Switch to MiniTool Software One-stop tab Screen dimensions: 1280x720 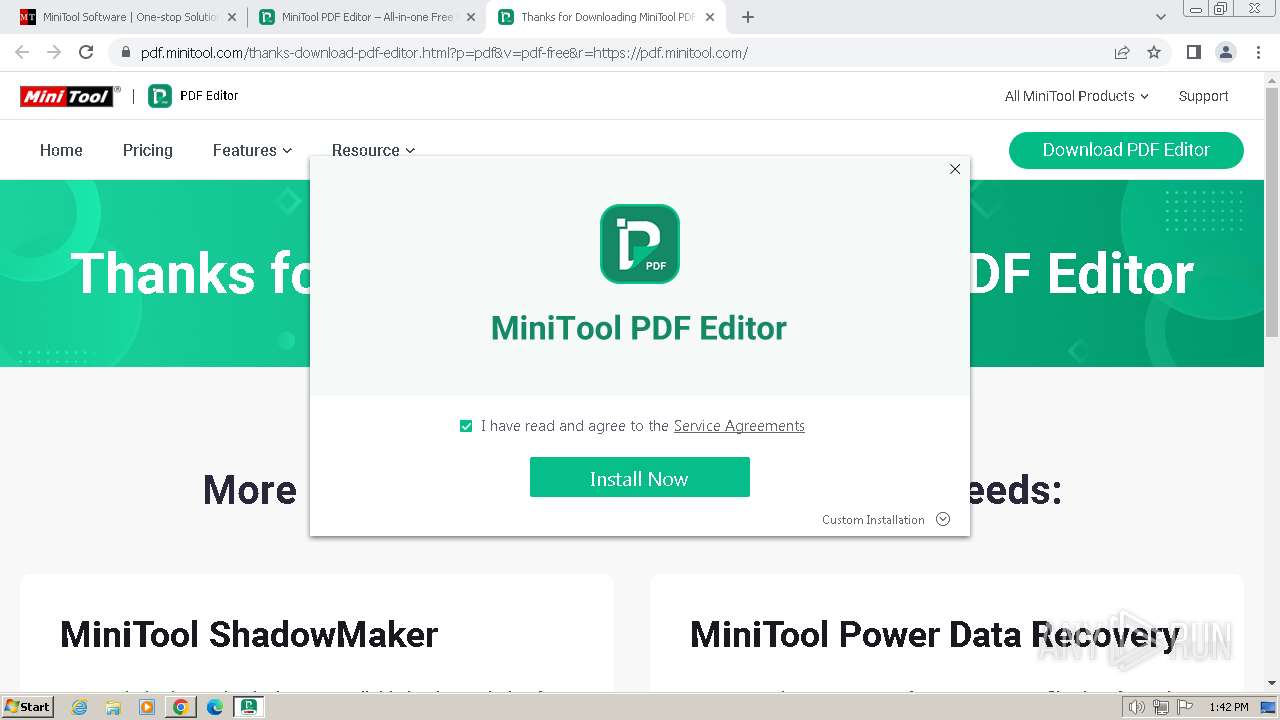(126, 17)
